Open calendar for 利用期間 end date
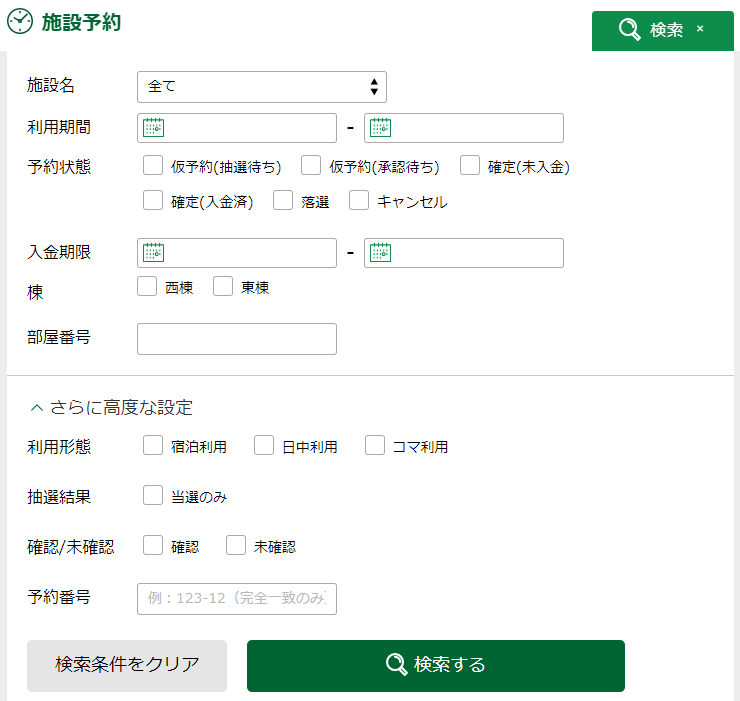The image size is (740, 701). click(x=381, y=128)
